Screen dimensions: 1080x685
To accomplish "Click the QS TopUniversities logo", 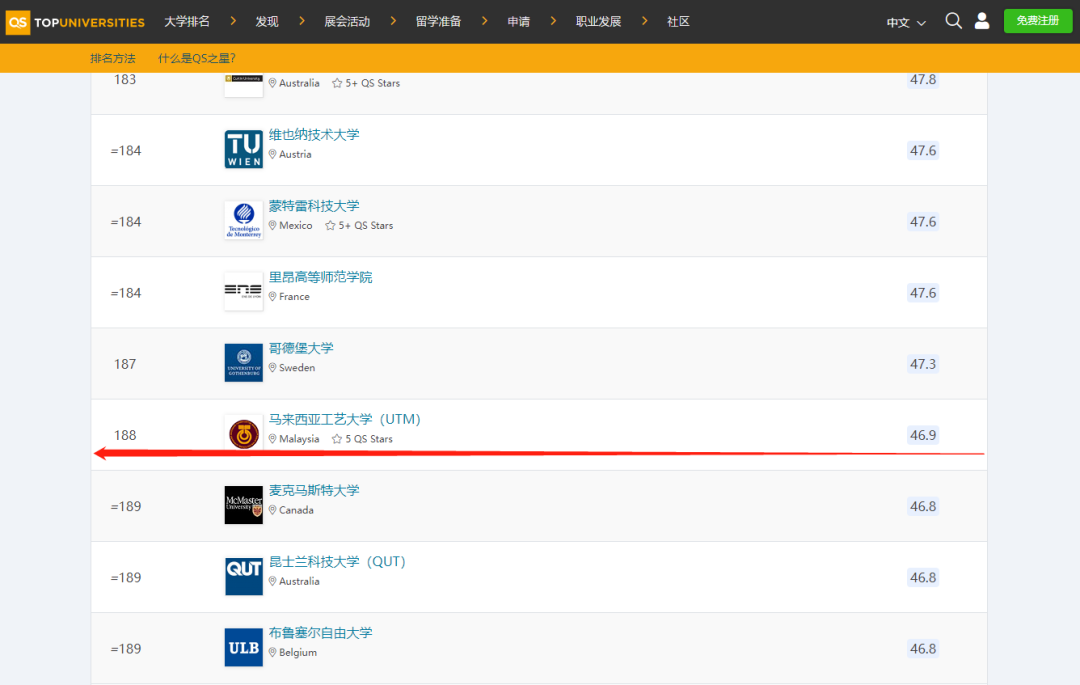I will (75, 22).
